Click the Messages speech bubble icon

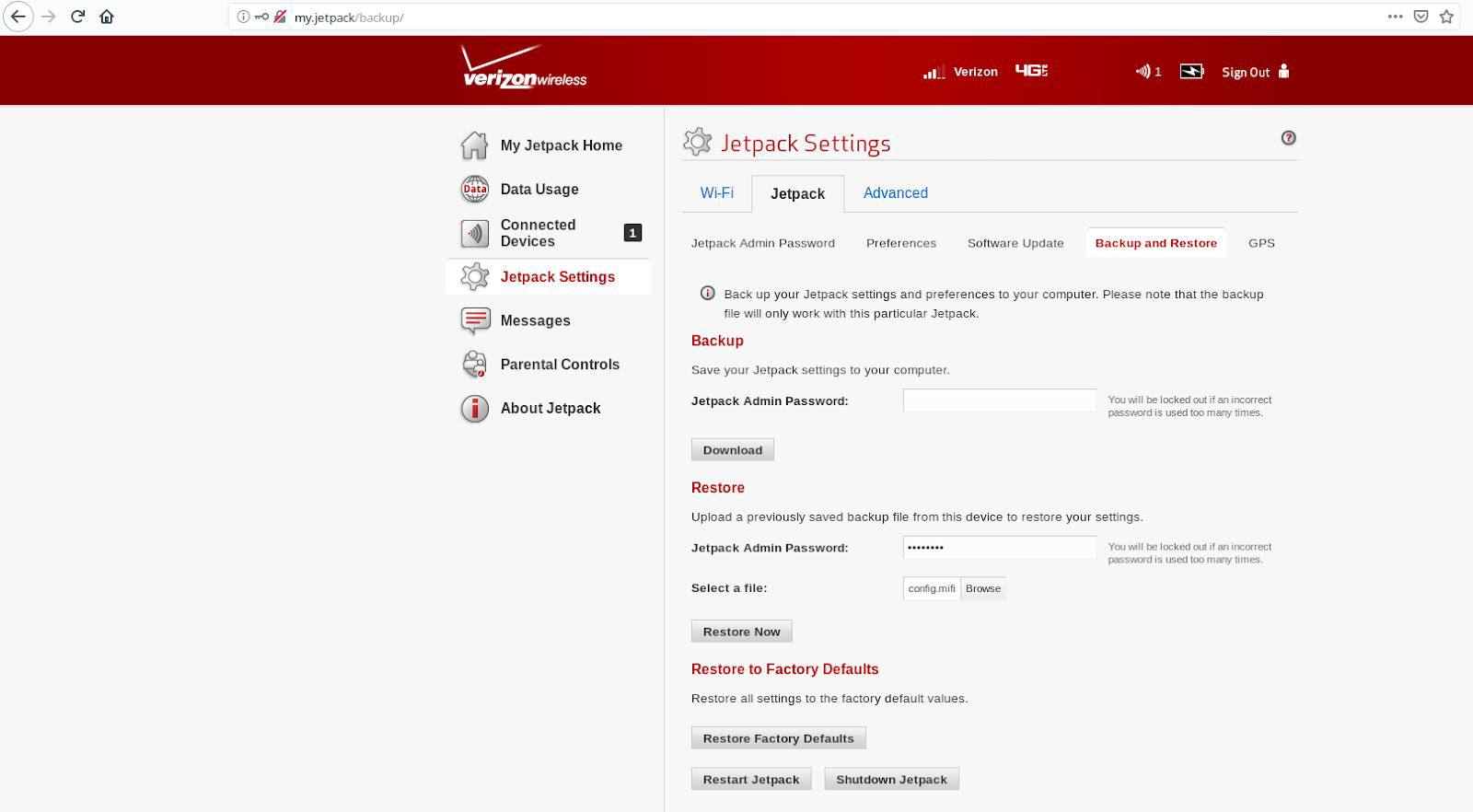click(x=474, y=320)
